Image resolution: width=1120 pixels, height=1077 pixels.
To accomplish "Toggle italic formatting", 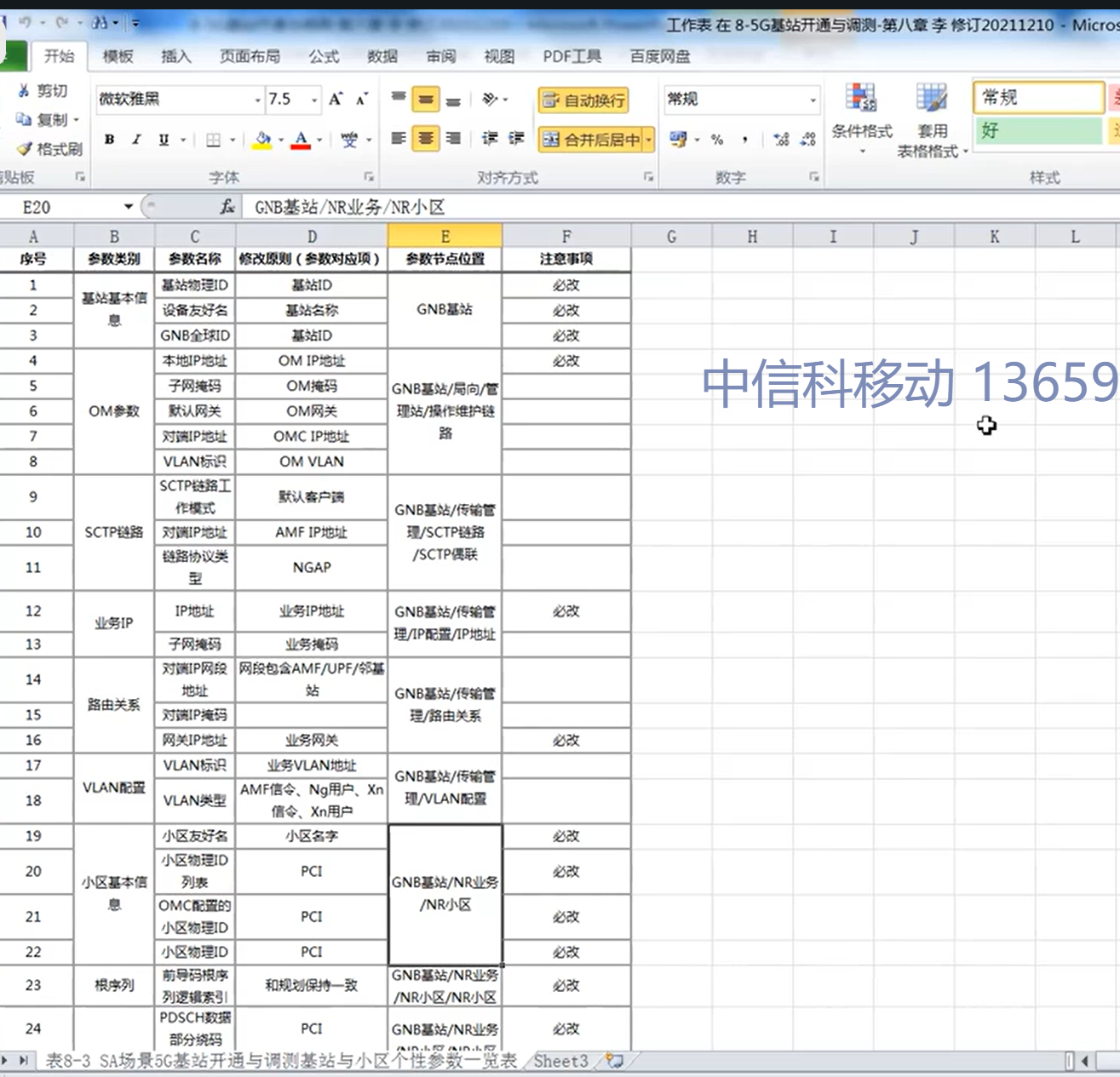I will 136,140.
